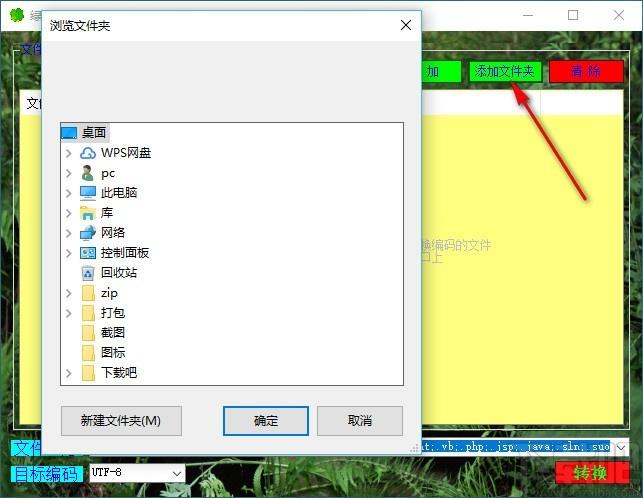The image size is (643, 498).
Task: Click the red 清除 button
Action: [586, 71]
